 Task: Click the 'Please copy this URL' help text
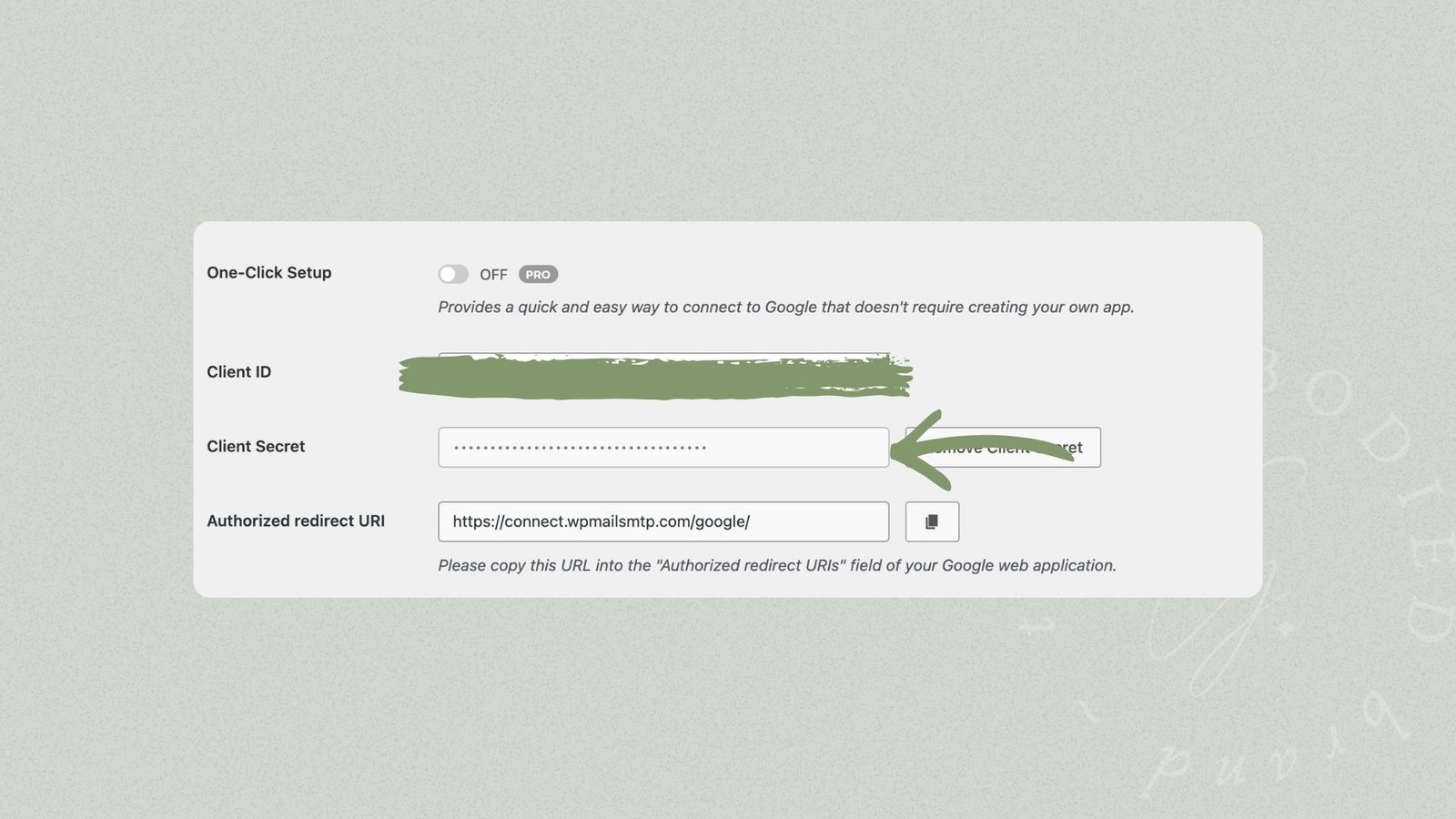point(777,565)
